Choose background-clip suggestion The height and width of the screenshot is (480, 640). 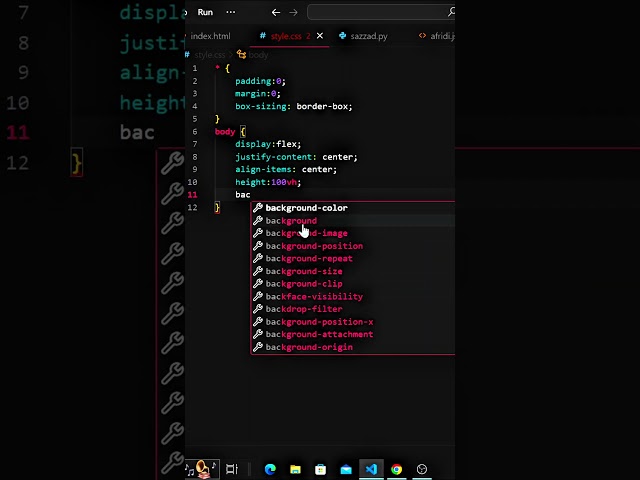(x=353, y=284)
